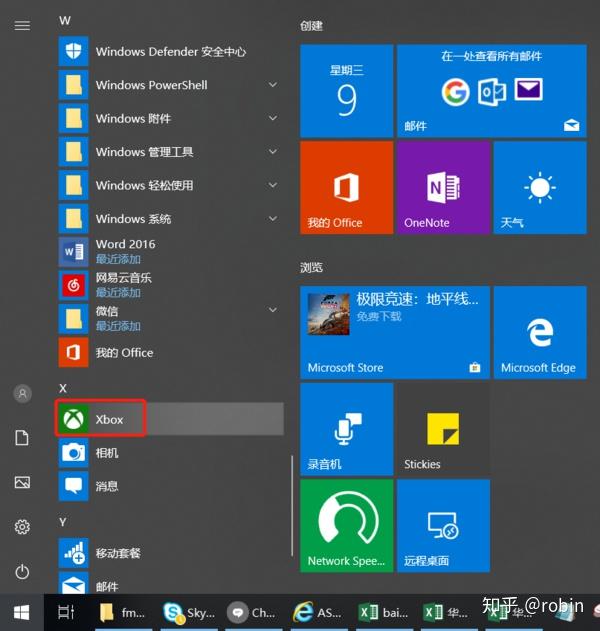Open the 录音机 voice recorder tile
The image size is (600, 631).
346,428
